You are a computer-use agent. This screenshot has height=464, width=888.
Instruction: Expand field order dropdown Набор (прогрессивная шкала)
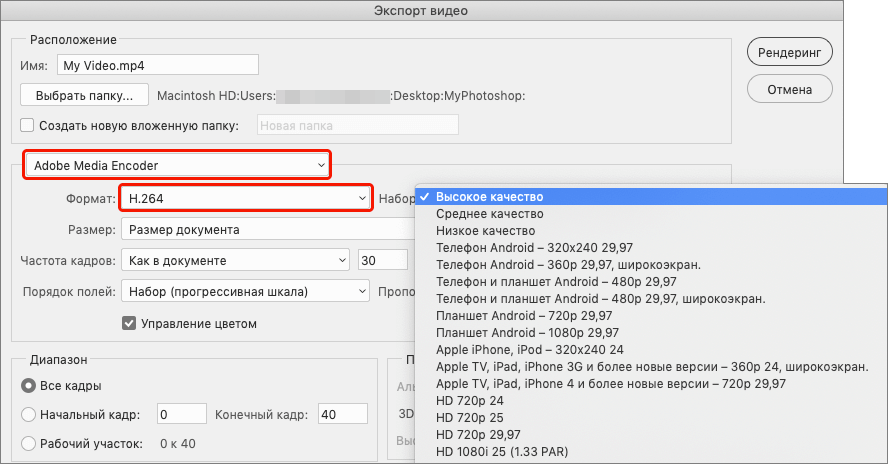245,292
